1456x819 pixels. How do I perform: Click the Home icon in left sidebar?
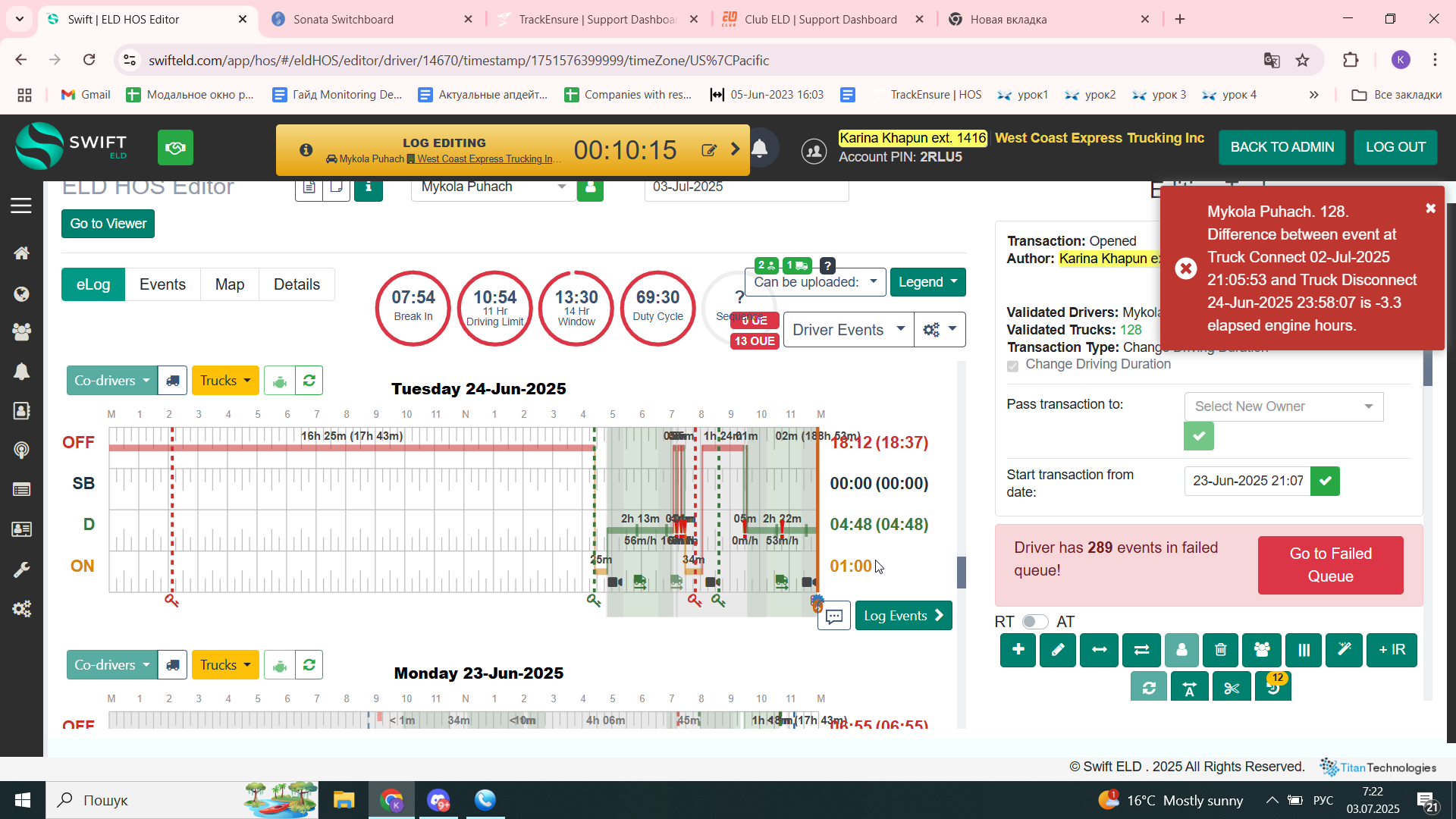(21, 253)
